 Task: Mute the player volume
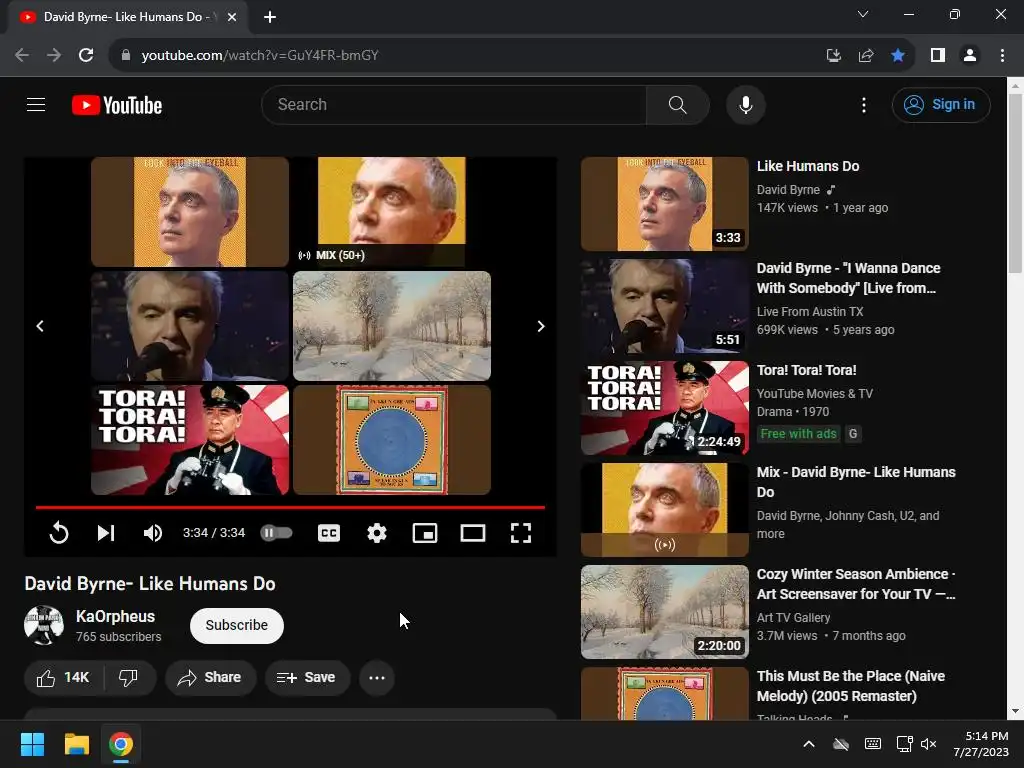point(153,533)
